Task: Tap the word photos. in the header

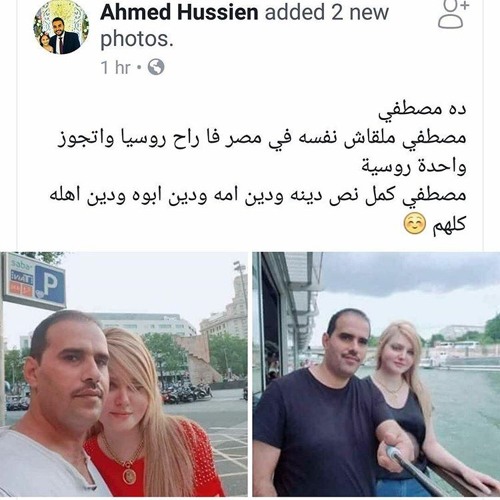Action: [x=137, y=39]
